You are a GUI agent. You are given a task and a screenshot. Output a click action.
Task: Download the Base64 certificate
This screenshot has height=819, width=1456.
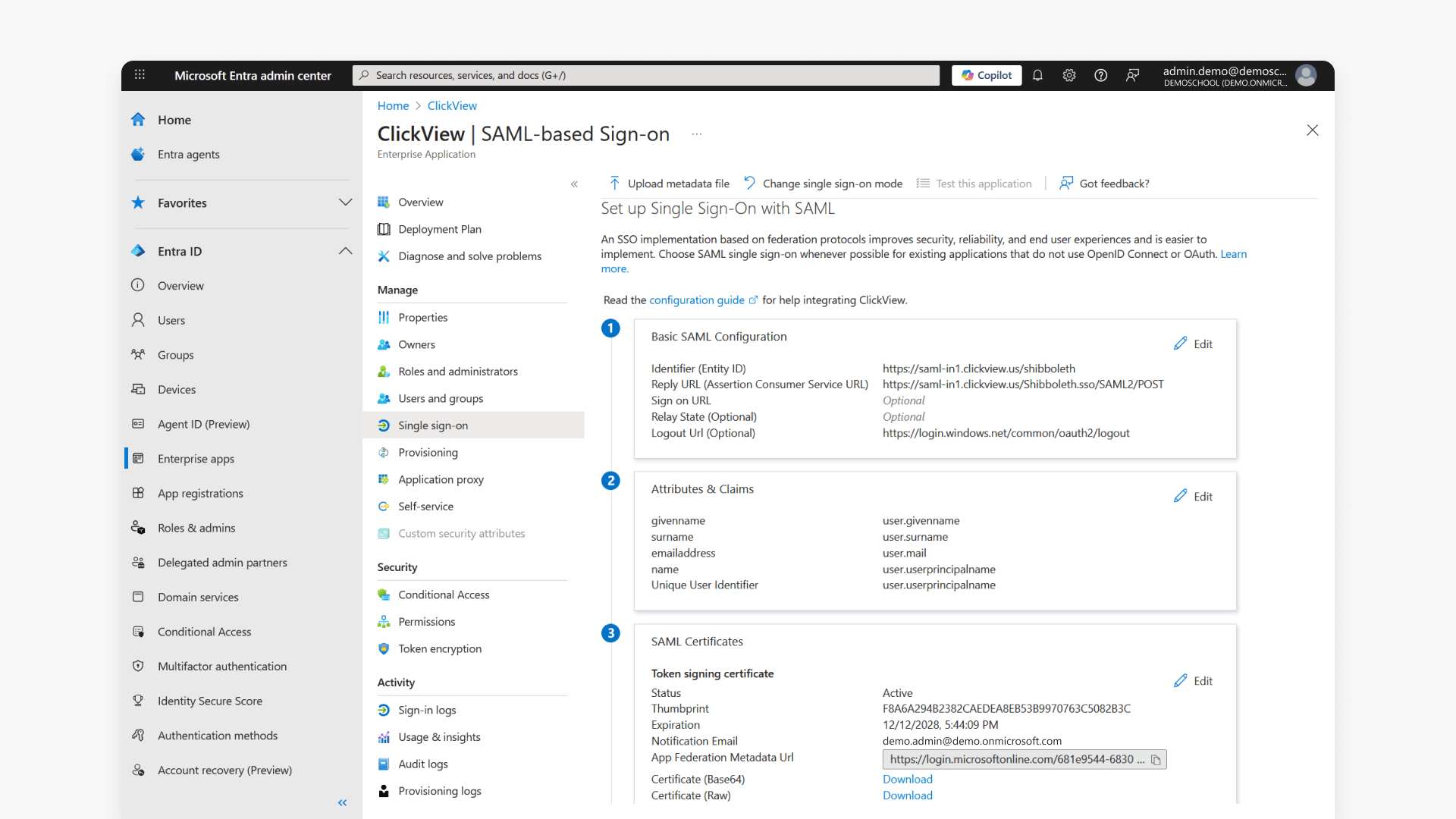pyautogui.click(x=907, y=779)
